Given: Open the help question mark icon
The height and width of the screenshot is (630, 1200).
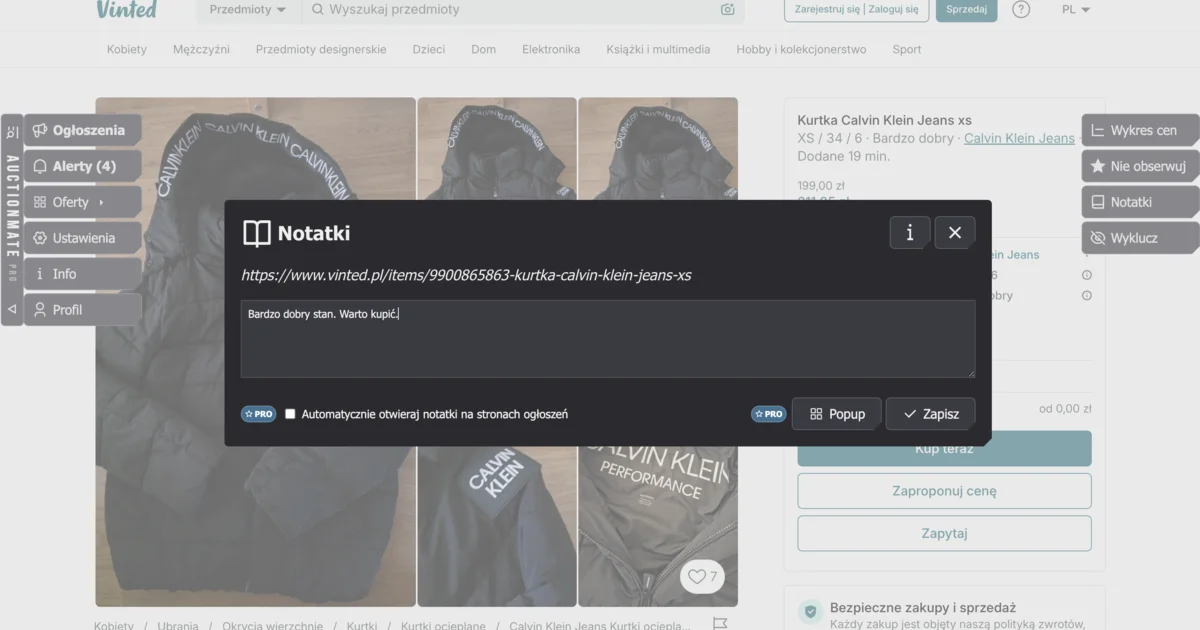Looking at the screenshot, I should click(1021, 9).
